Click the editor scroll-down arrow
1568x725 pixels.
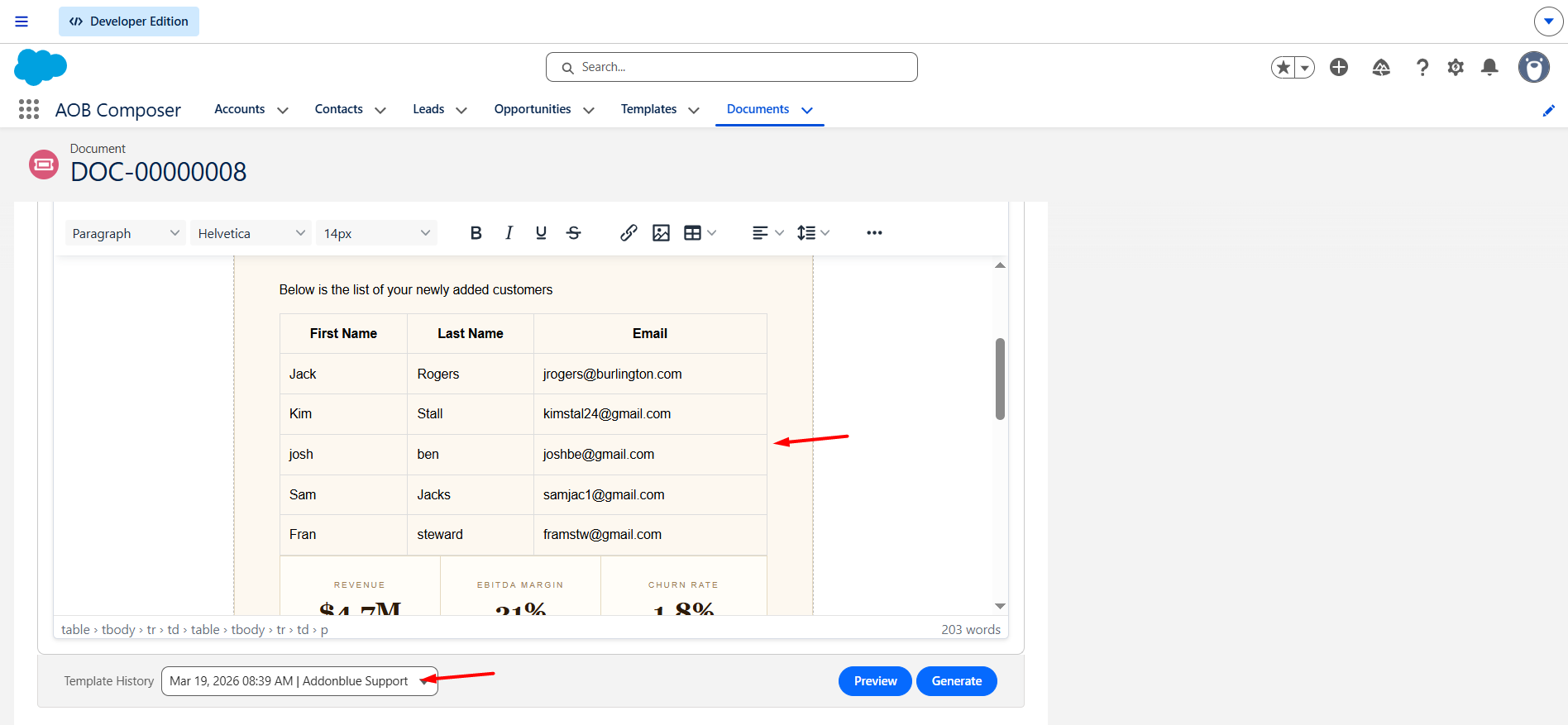point(1000,607)
